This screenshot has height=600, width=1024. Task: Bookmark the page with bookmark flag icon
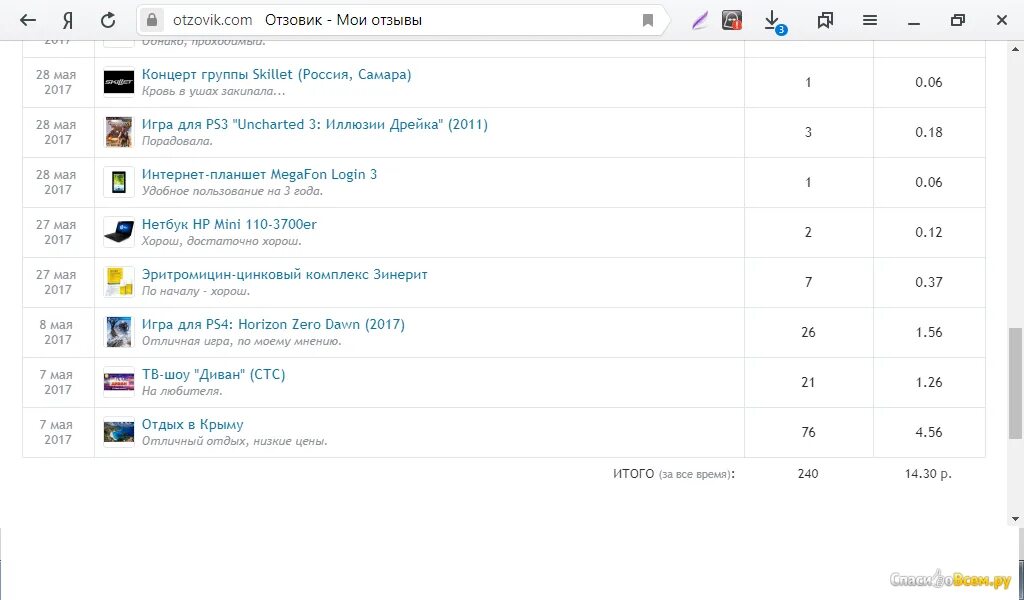[x=648, y=20]
